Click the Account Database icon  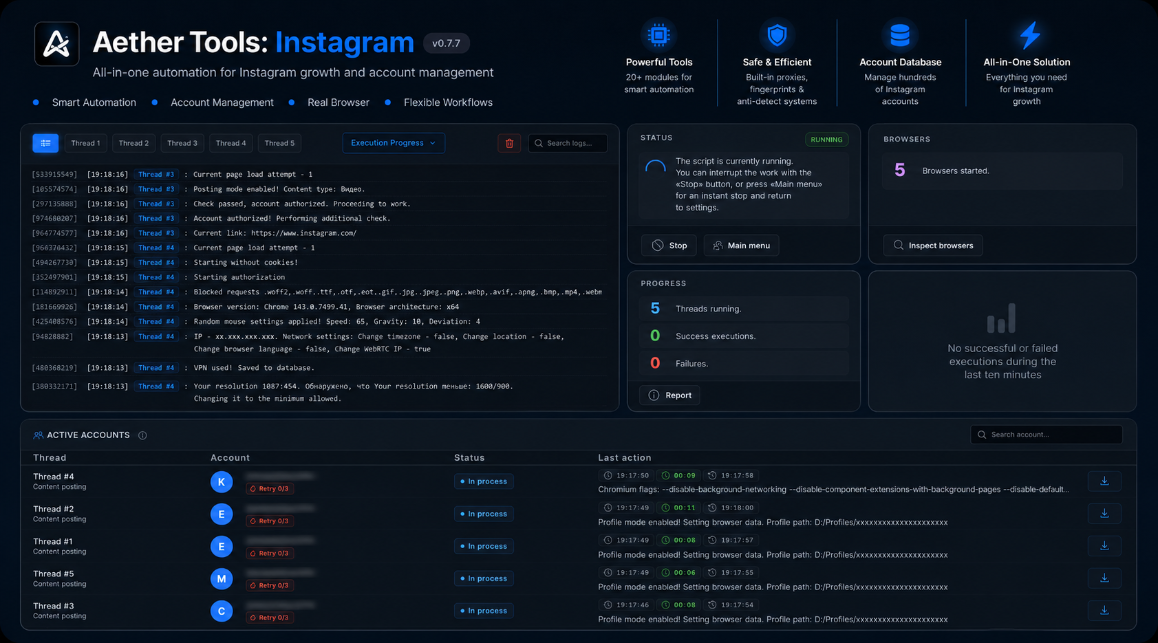coord(900,35)
